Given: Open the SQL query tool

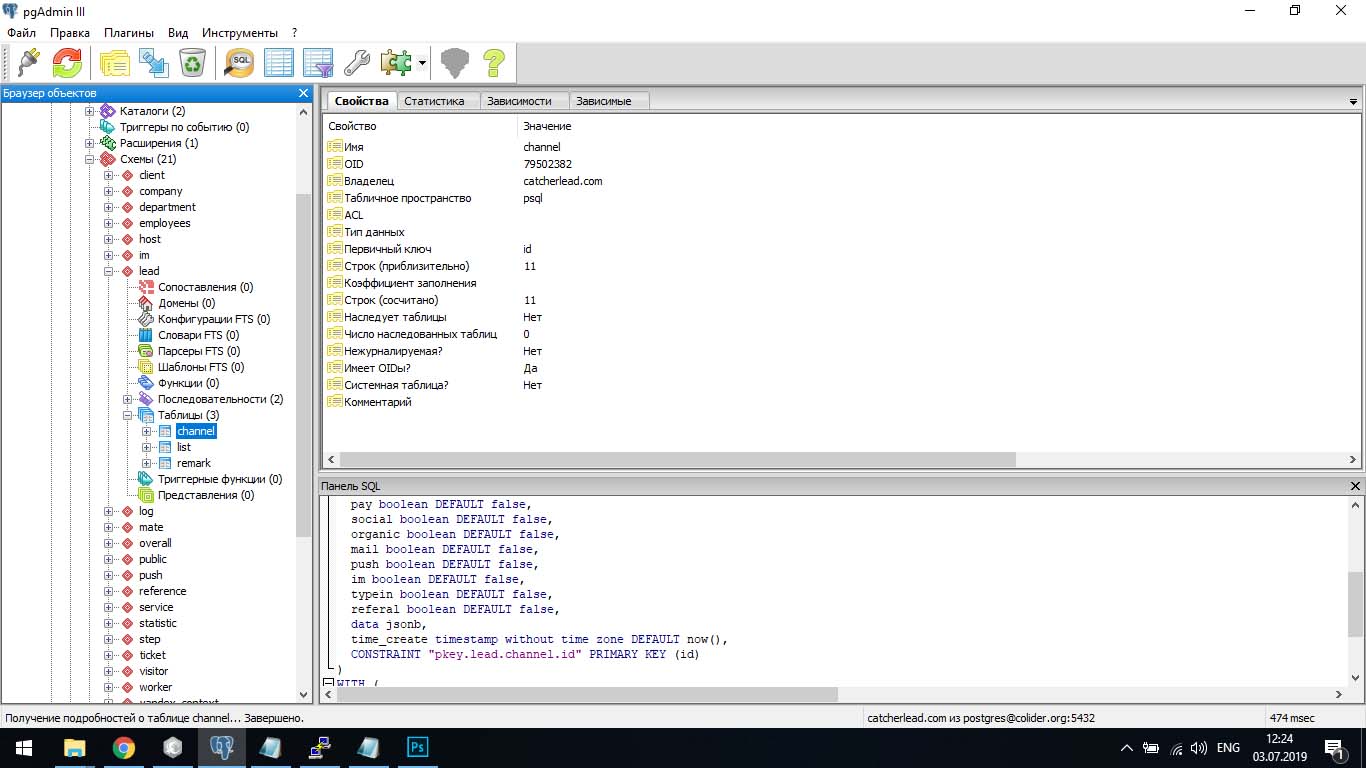Looking at the screenshot, I should tap(239, 63).
